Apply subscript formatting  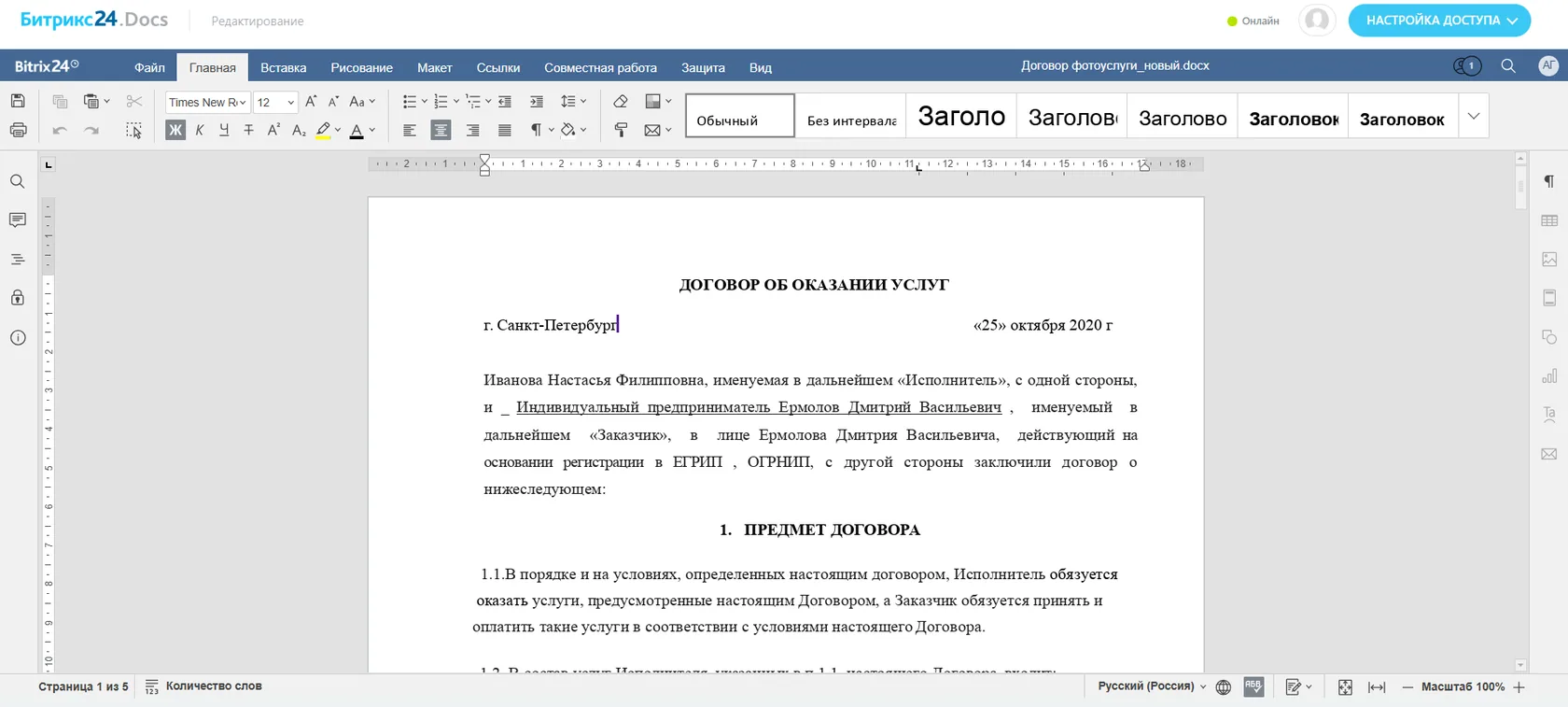[299, 130]
